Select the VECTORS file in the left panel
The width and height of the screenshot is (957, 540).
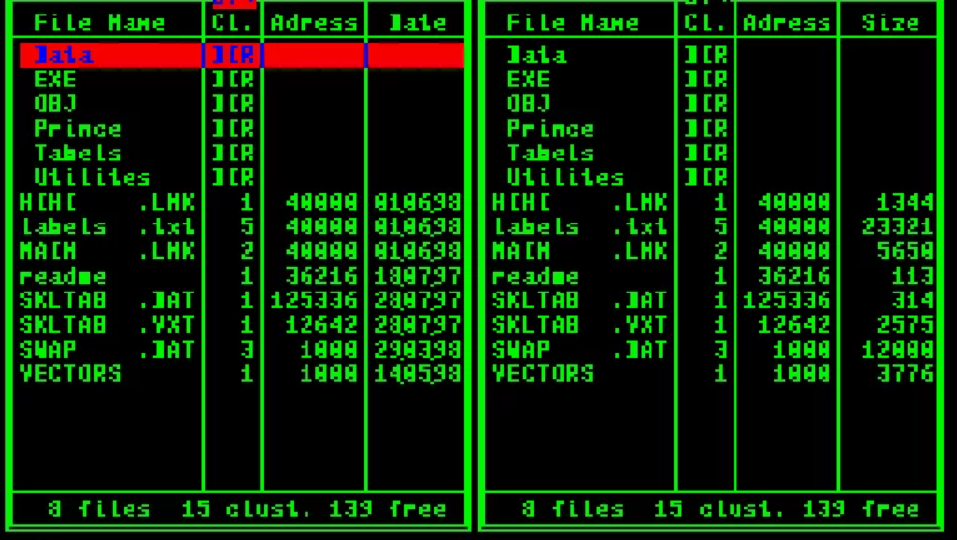click(70, 373)
